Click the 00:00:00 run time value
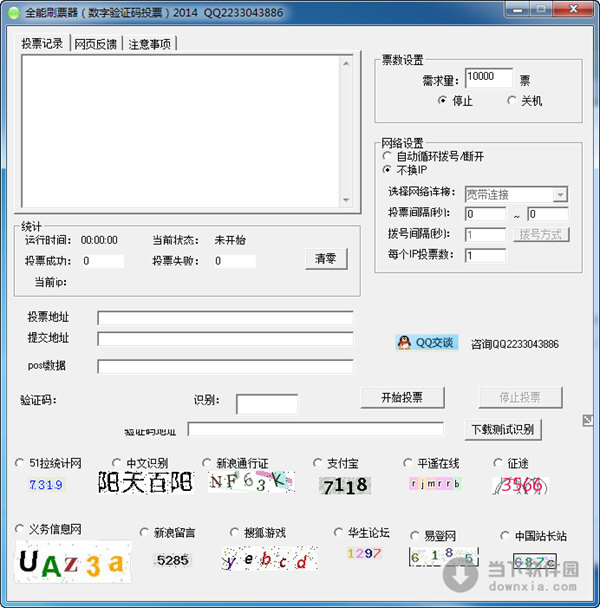600x608 pixels. pos(99,240)
